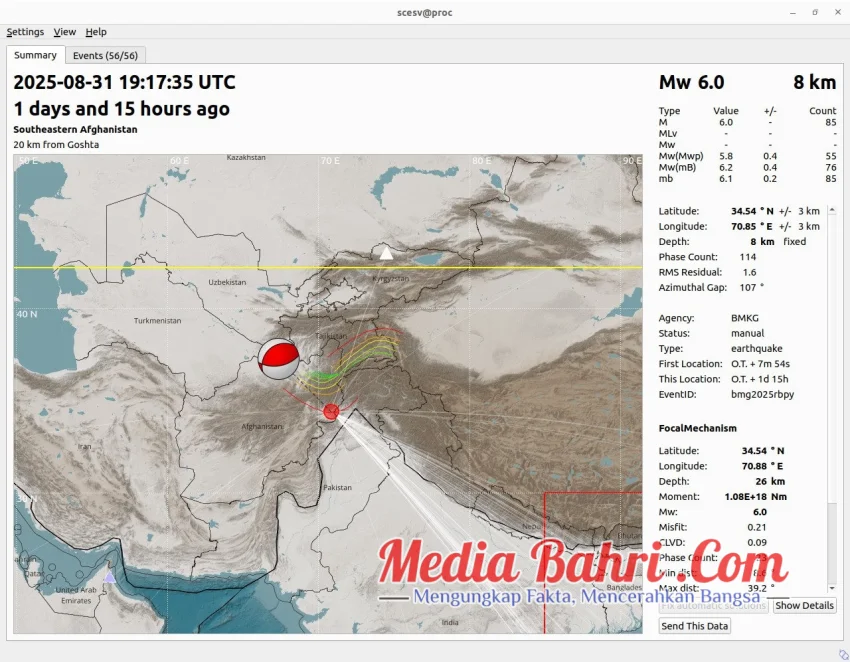Click the bottom-right status corner icon
The height and width of the screenshot is (662, 850).
click(x=843, y=655)
